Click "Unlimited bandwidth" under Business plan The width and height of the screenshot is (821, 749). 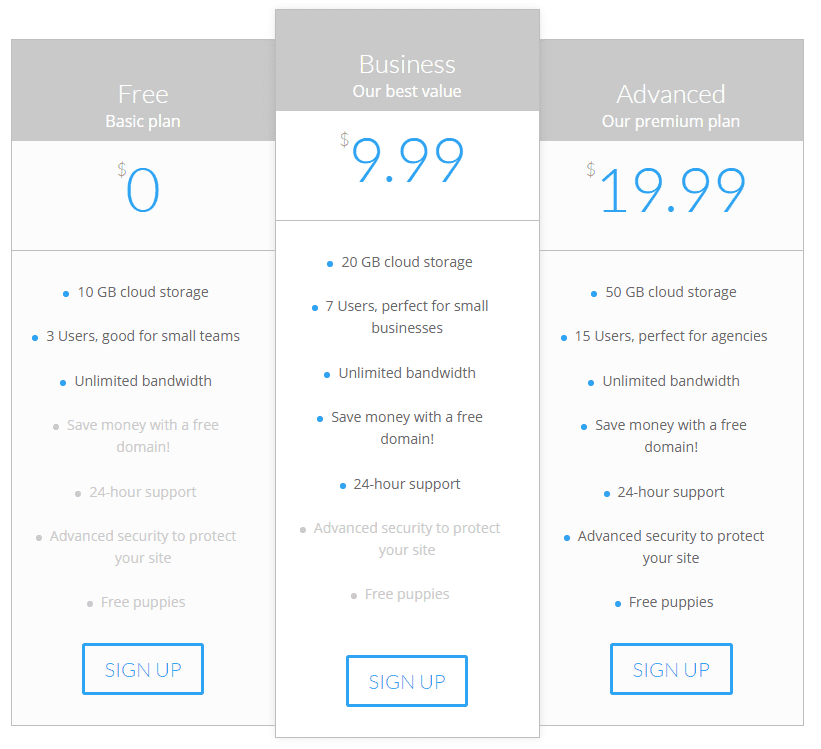pyautogui.click(x=406, y=373)
